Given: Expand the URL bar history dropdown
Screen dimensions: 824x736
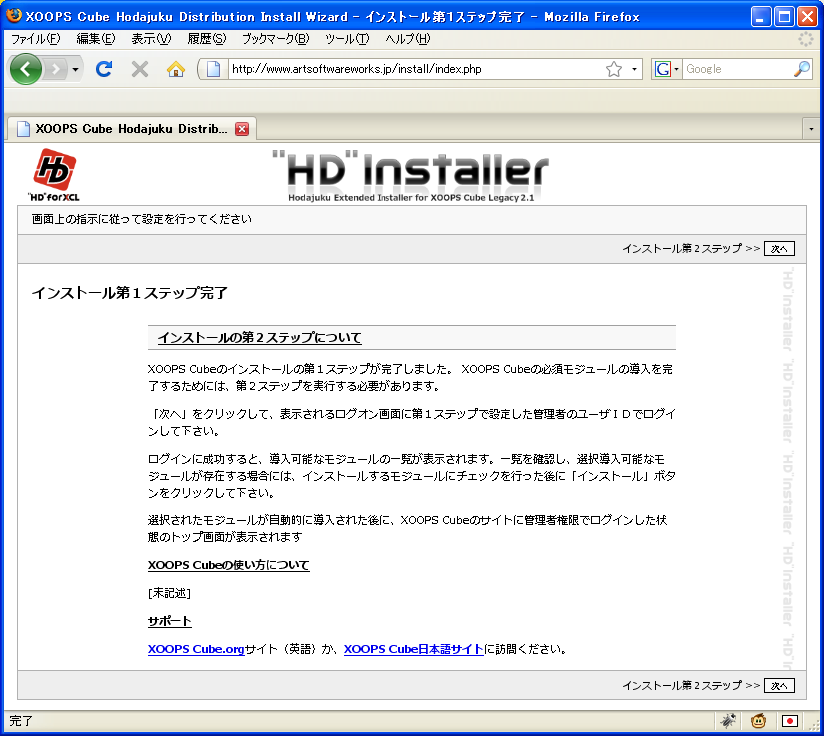Looking at the screenshot, I should click(x=635, y=69).
